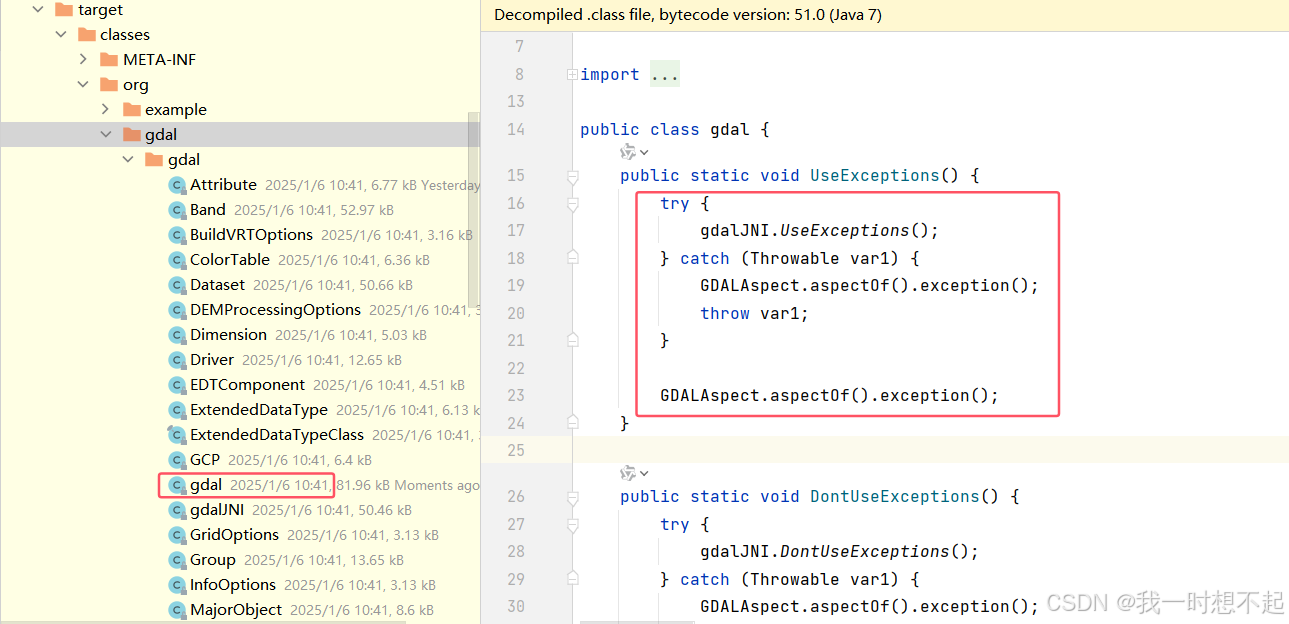Fold the try block at line 16

tap(572, 204)
